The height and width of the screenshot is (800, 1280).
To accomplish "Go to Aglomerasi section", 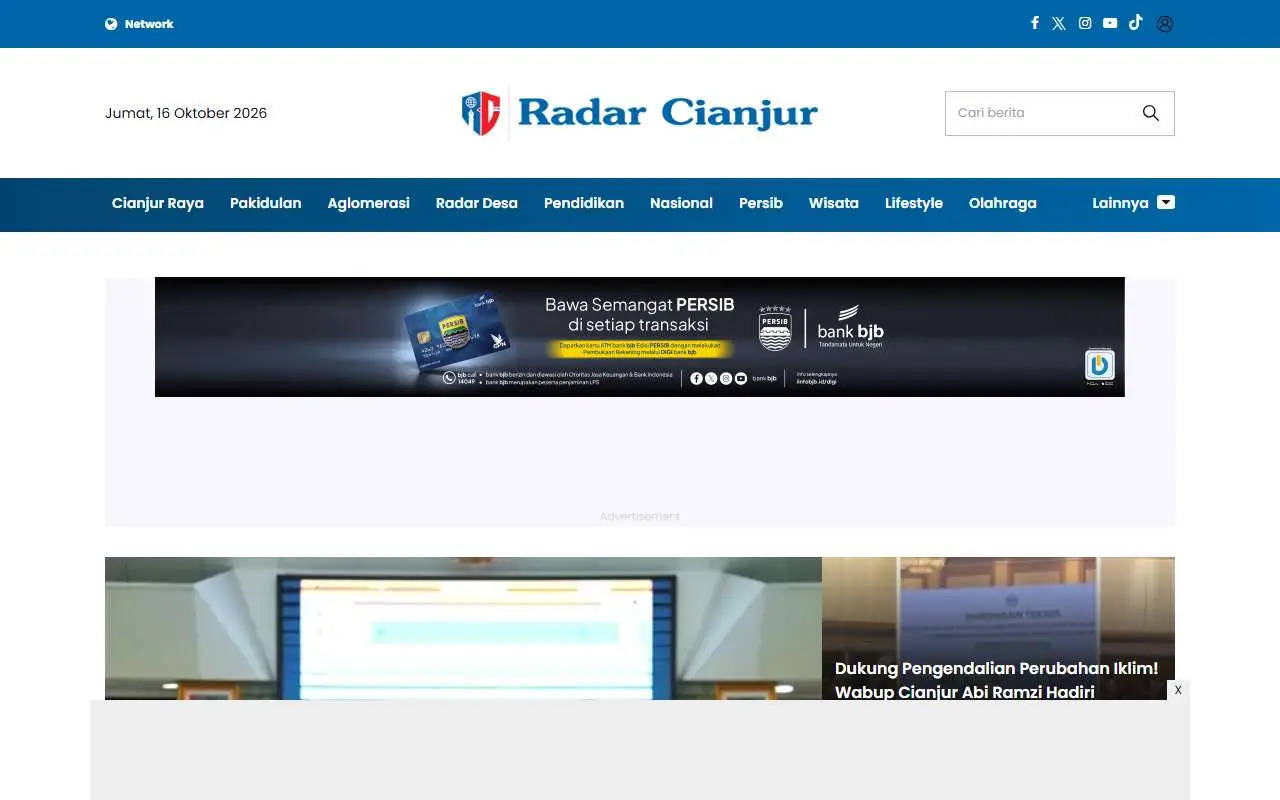I will (369, 203).
